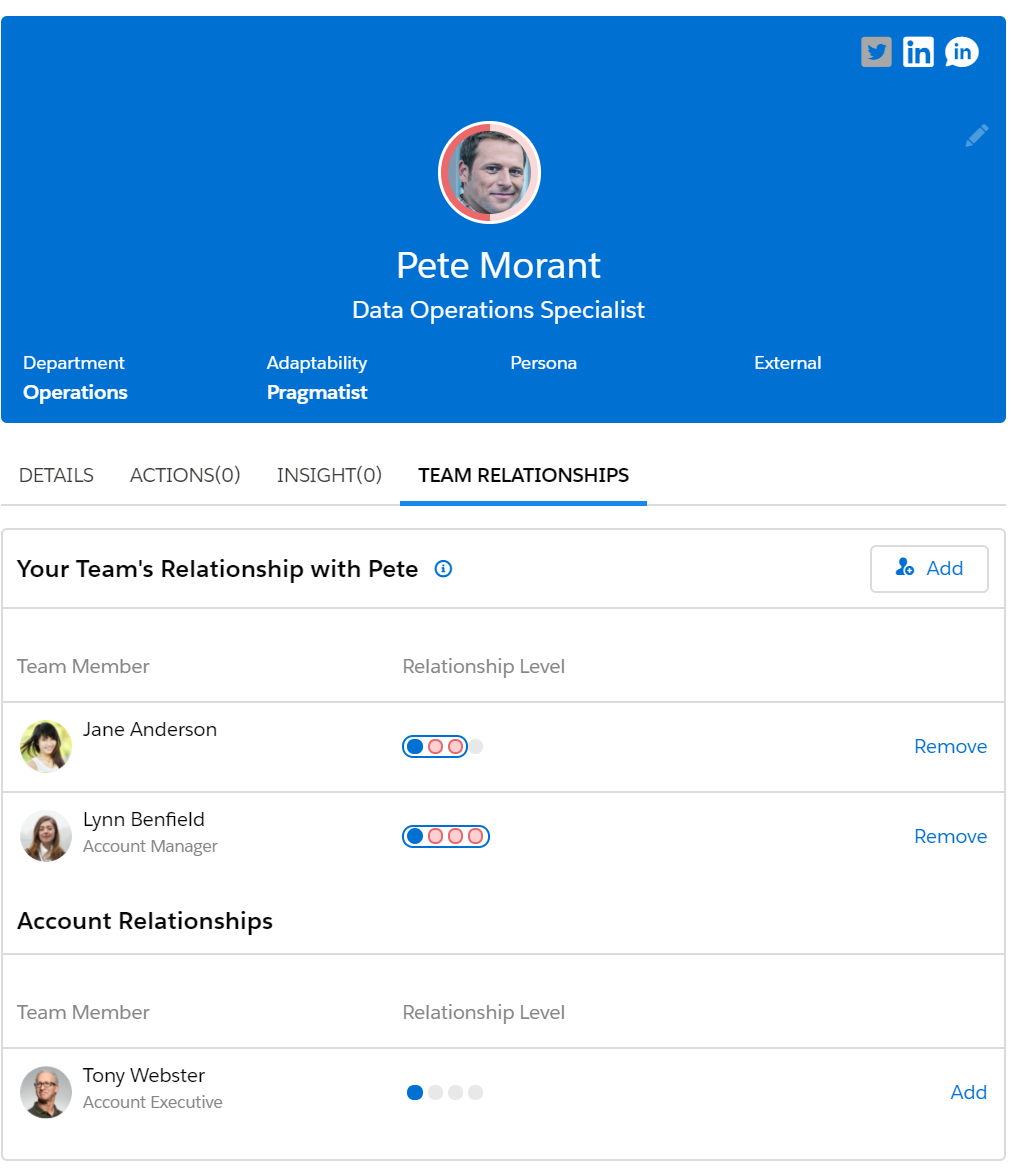
Task: Click Pete Morant's profile photo
Action: tap(490, 172)
